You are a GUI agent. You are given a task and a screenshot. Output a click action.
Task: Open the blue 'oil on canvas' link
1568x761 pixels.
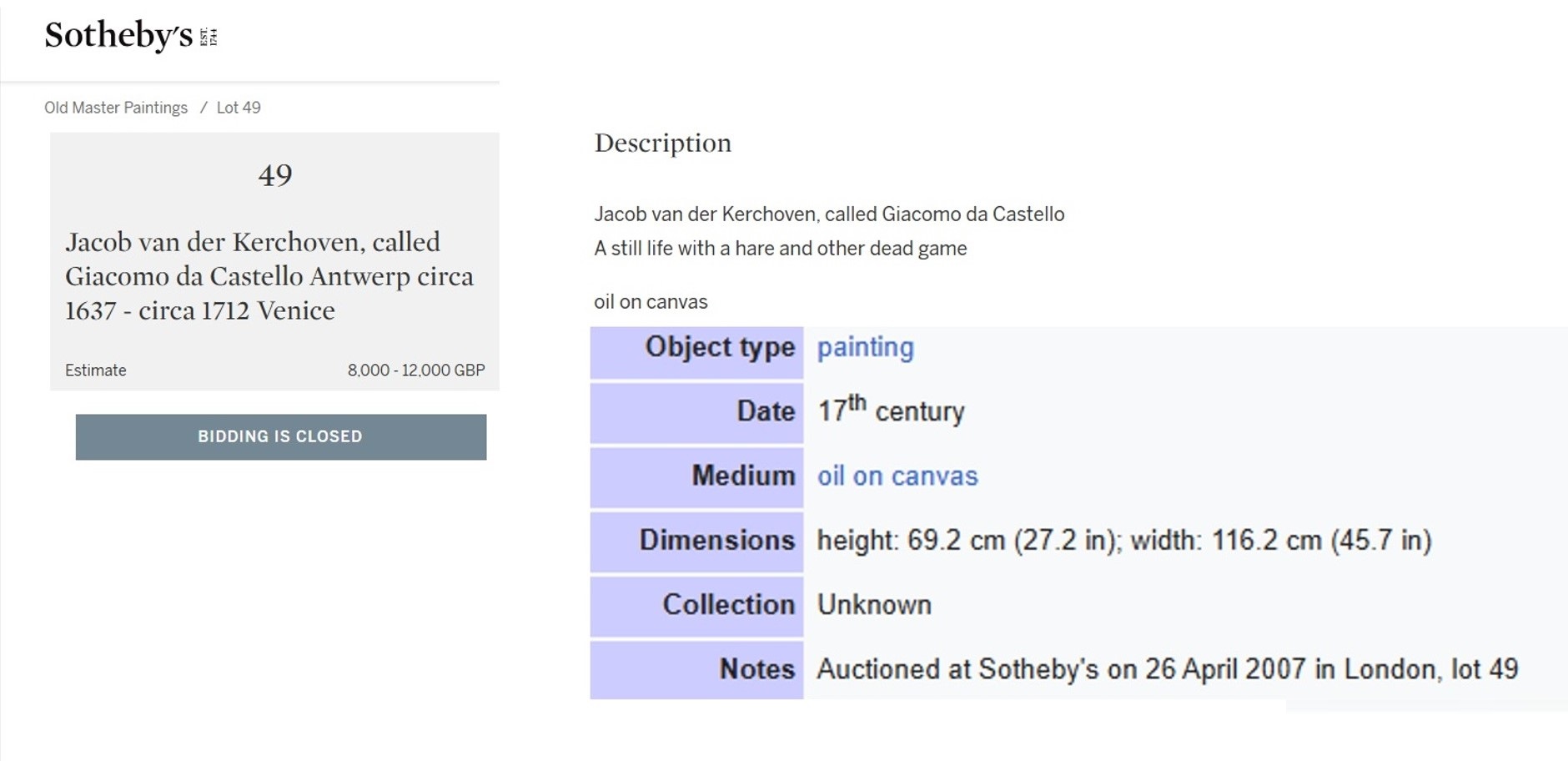pyautogui.click(x=897, y=476)
